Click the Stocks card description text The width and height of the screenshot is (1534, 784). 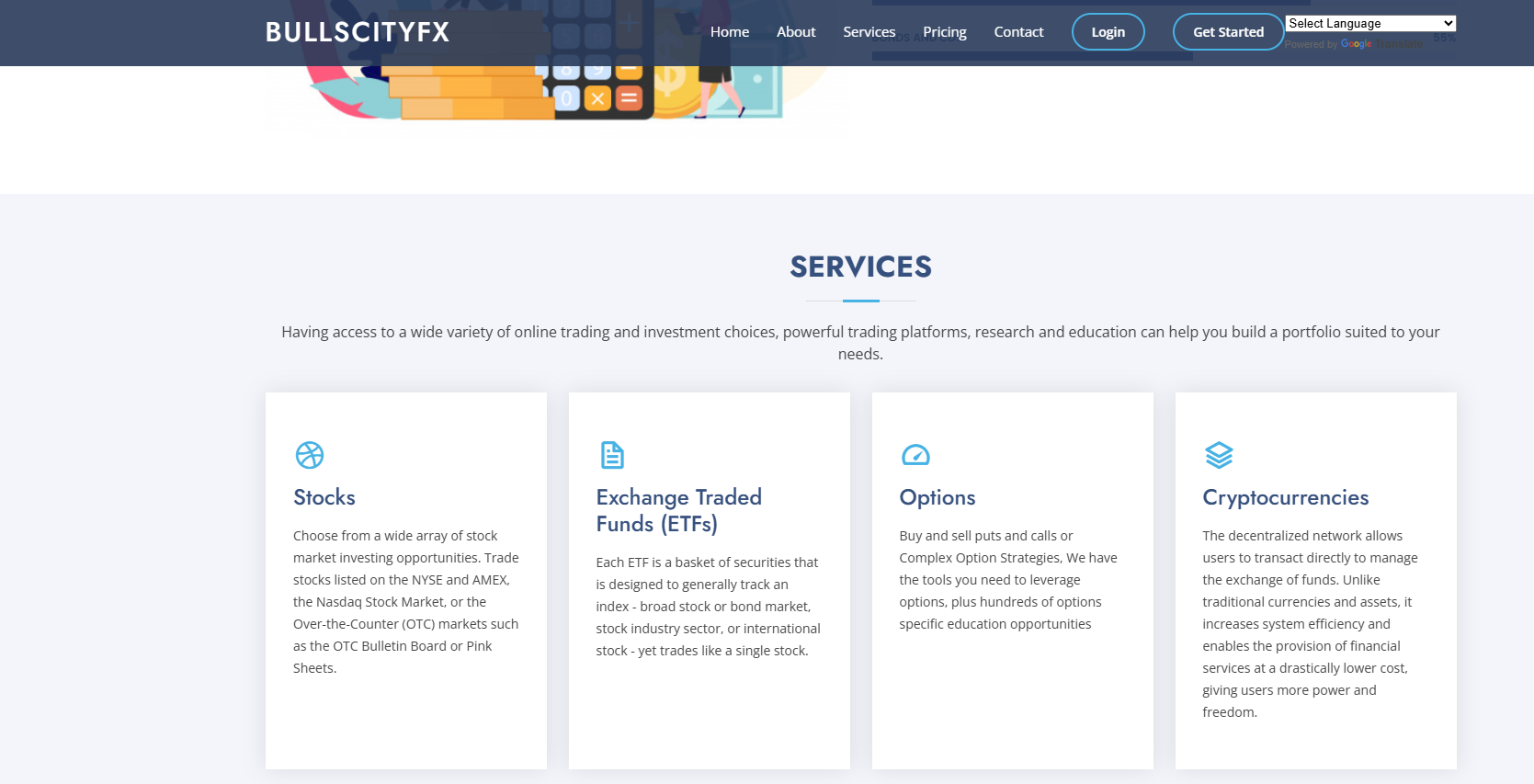(405, 602)
